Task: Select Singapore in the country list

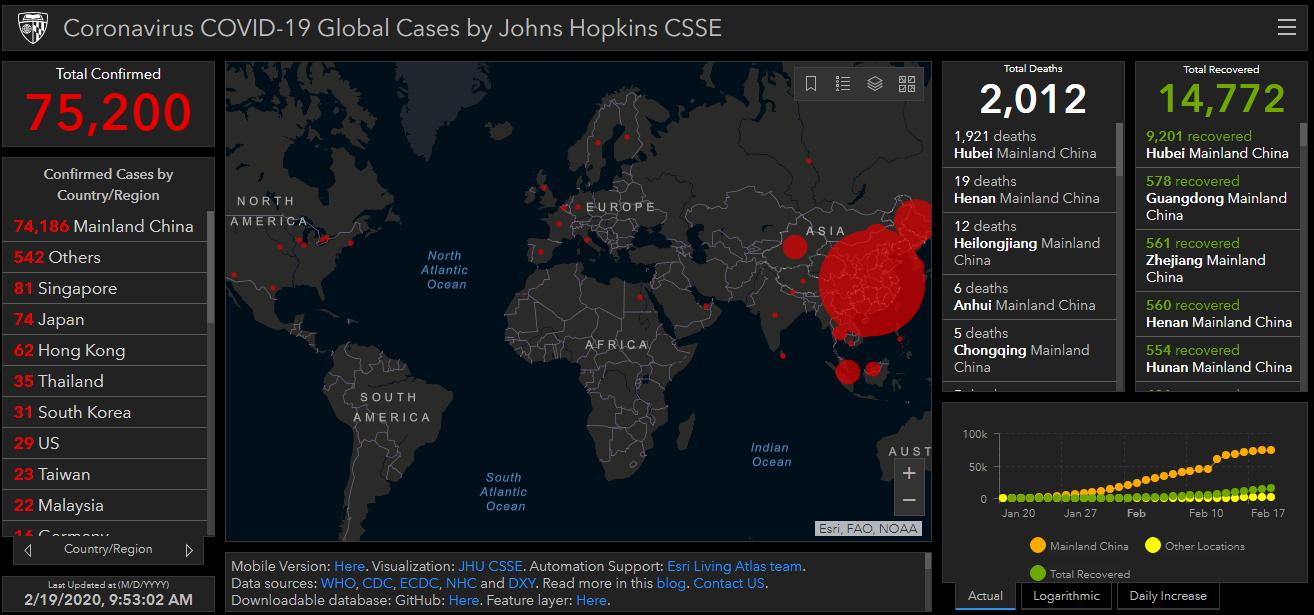Action: (x=105, y=288)
